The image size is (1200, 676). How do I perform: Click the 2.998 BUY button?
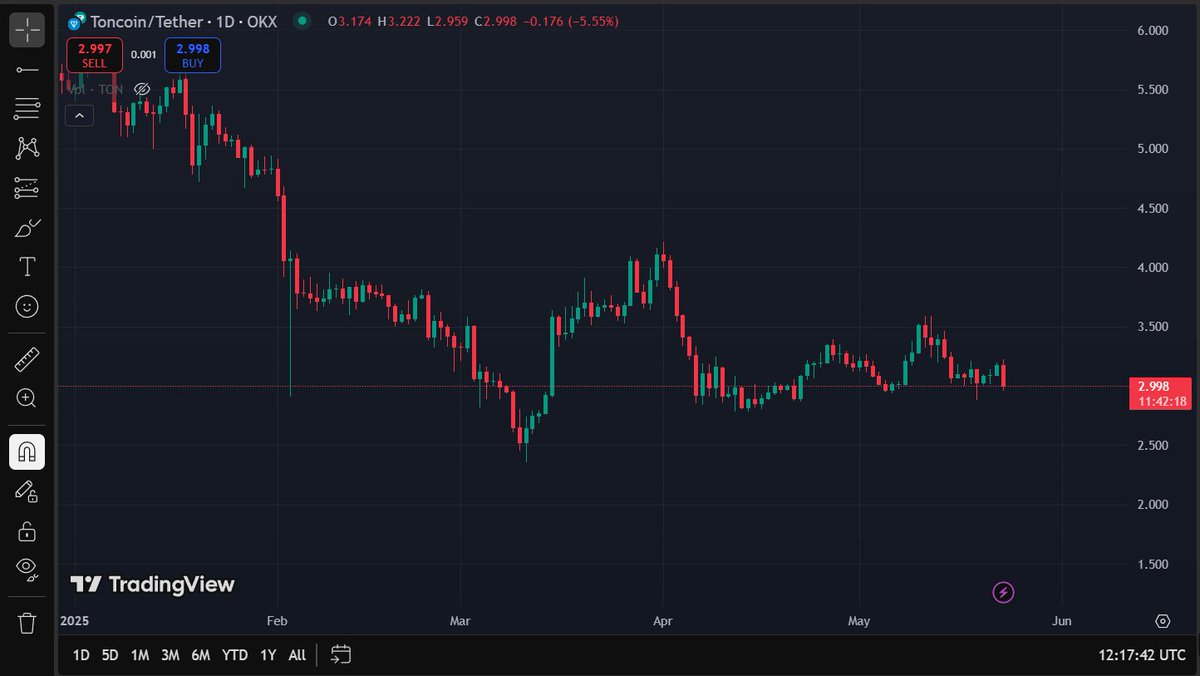[x=193, y=55]
